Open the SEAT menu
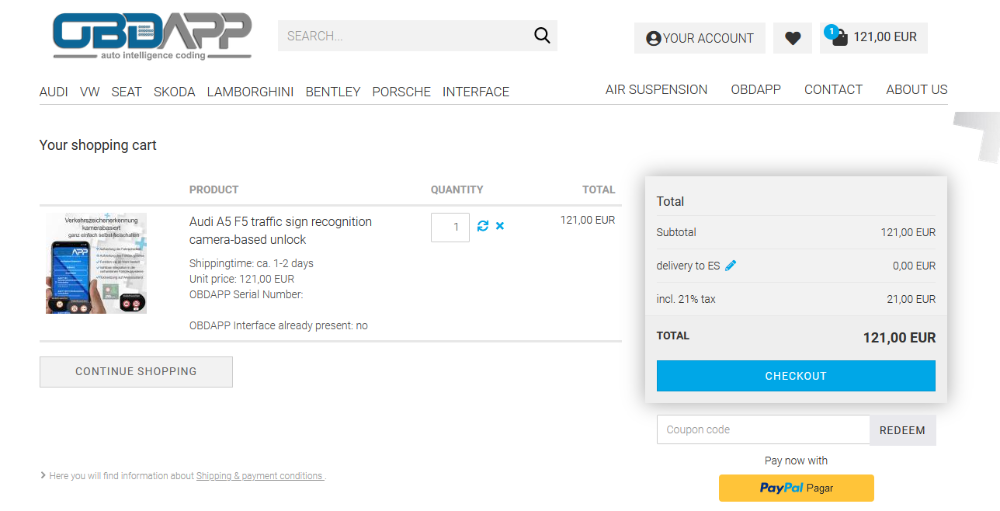 (126, 92)
